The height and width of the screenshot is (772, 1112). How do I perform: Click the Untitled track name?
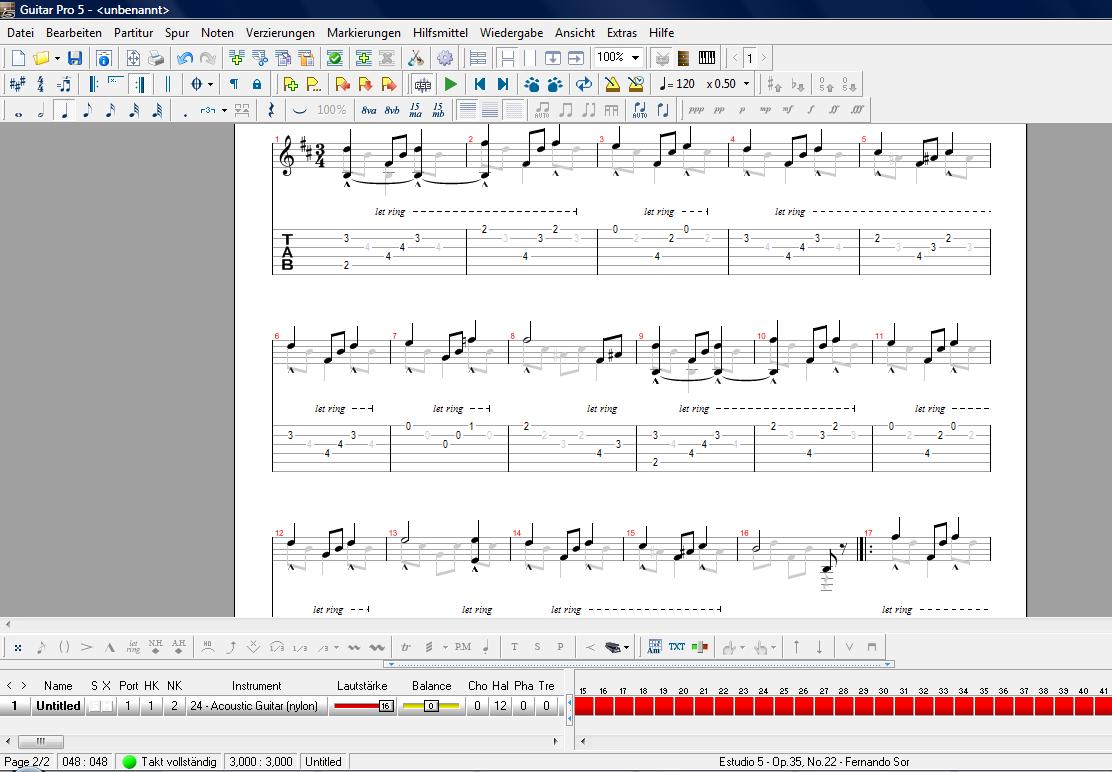pos(58,706)
